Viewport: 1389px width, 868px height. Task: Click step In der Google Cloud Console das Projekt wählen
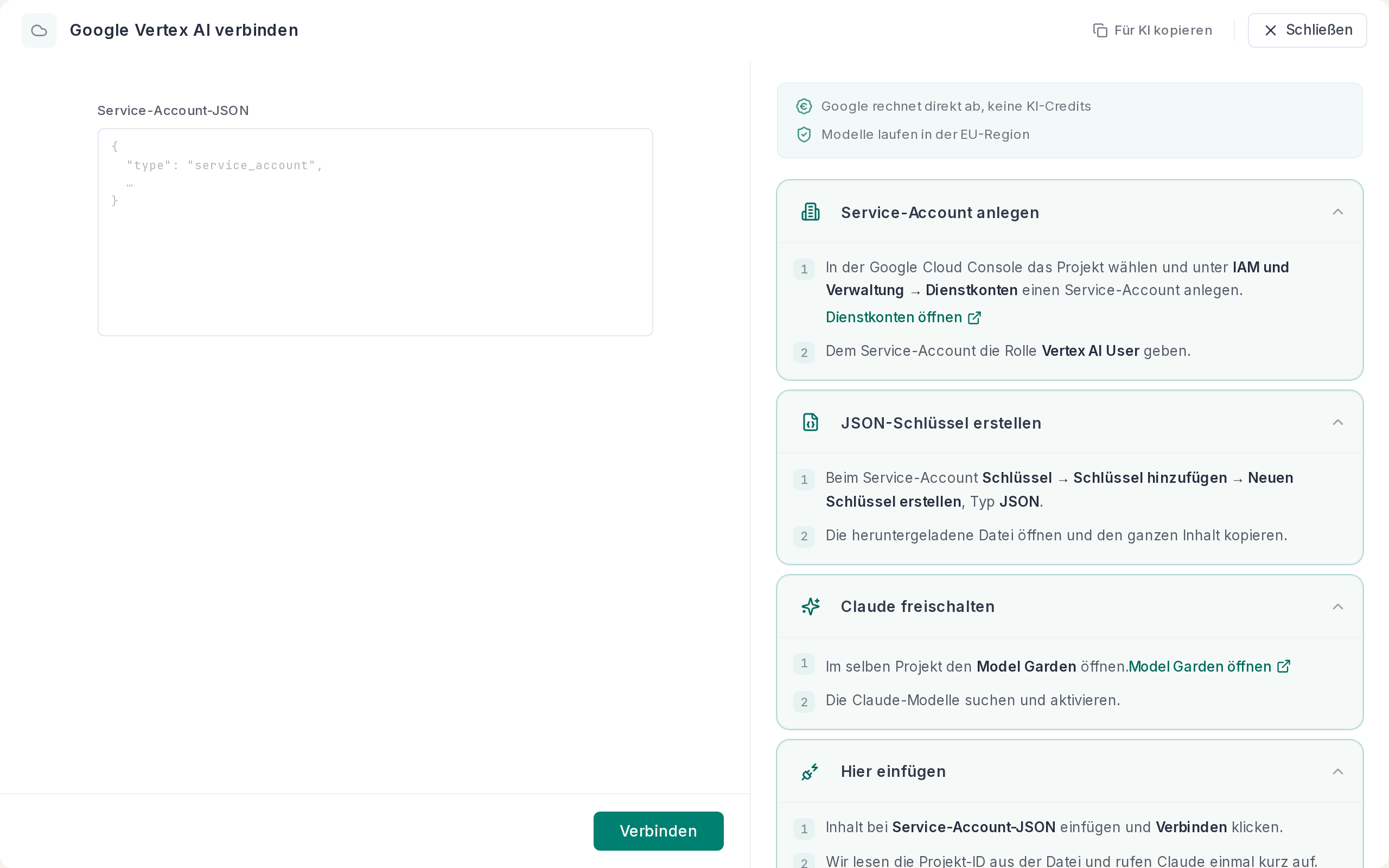coord(1058,279)
